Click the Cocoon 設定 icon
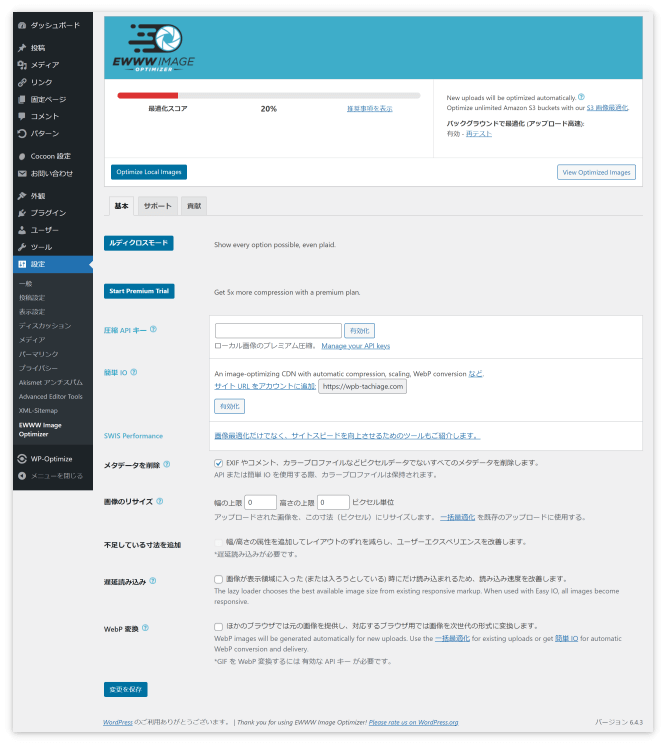Viewport: 666px width, 746px height. pyautogui.click(x=22, y=157)
